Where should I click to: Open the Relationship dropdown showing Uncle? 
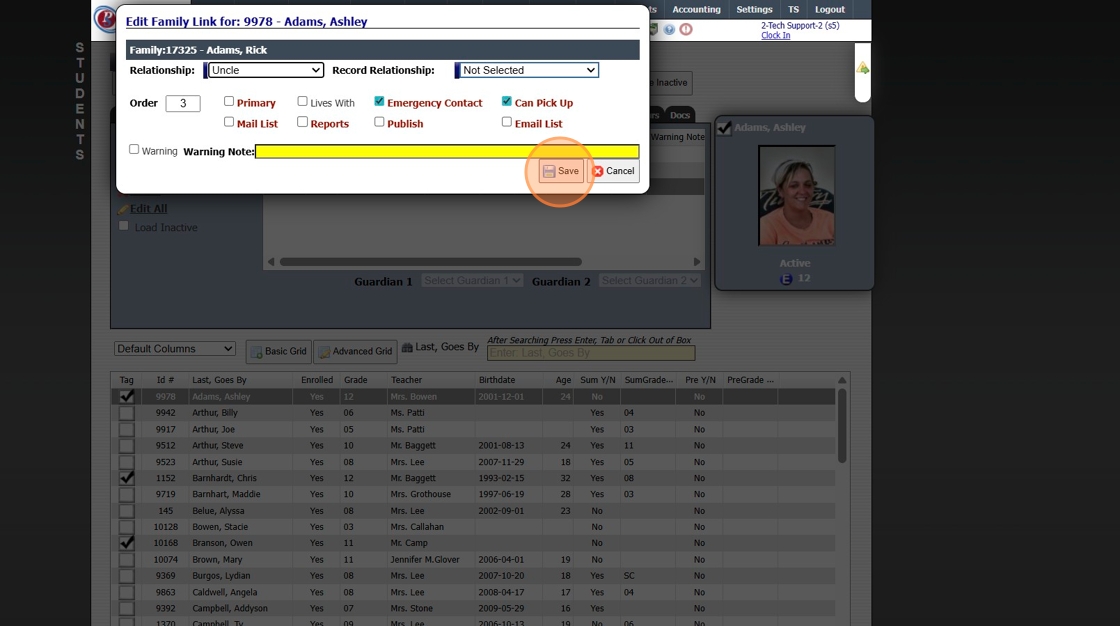(x=265, y=70)
